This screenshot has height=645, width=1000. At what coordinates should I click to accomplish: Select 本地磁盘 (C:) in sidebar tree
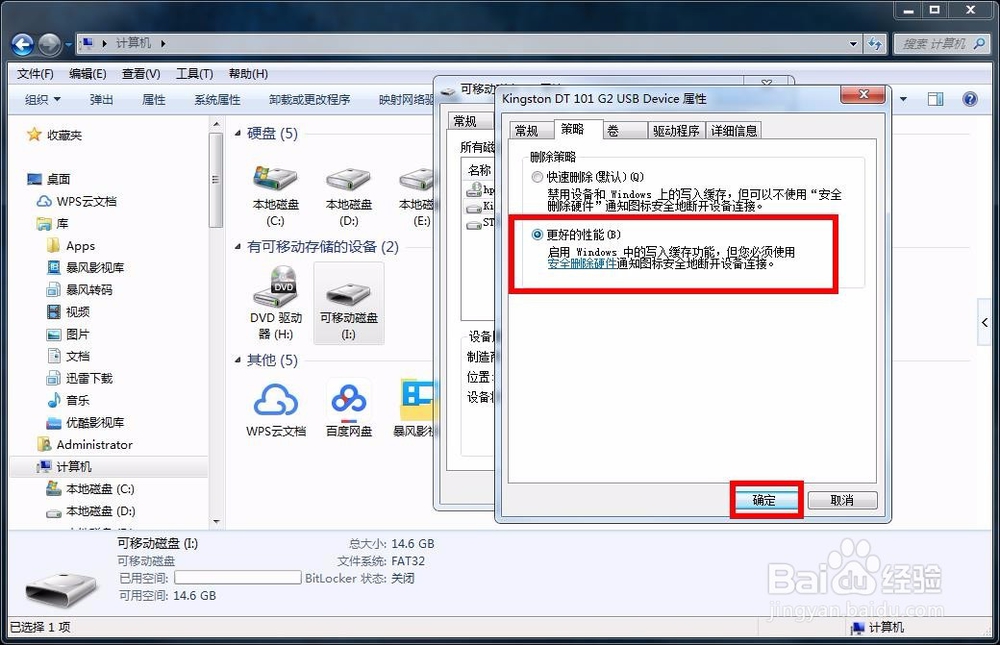[91, 489]
